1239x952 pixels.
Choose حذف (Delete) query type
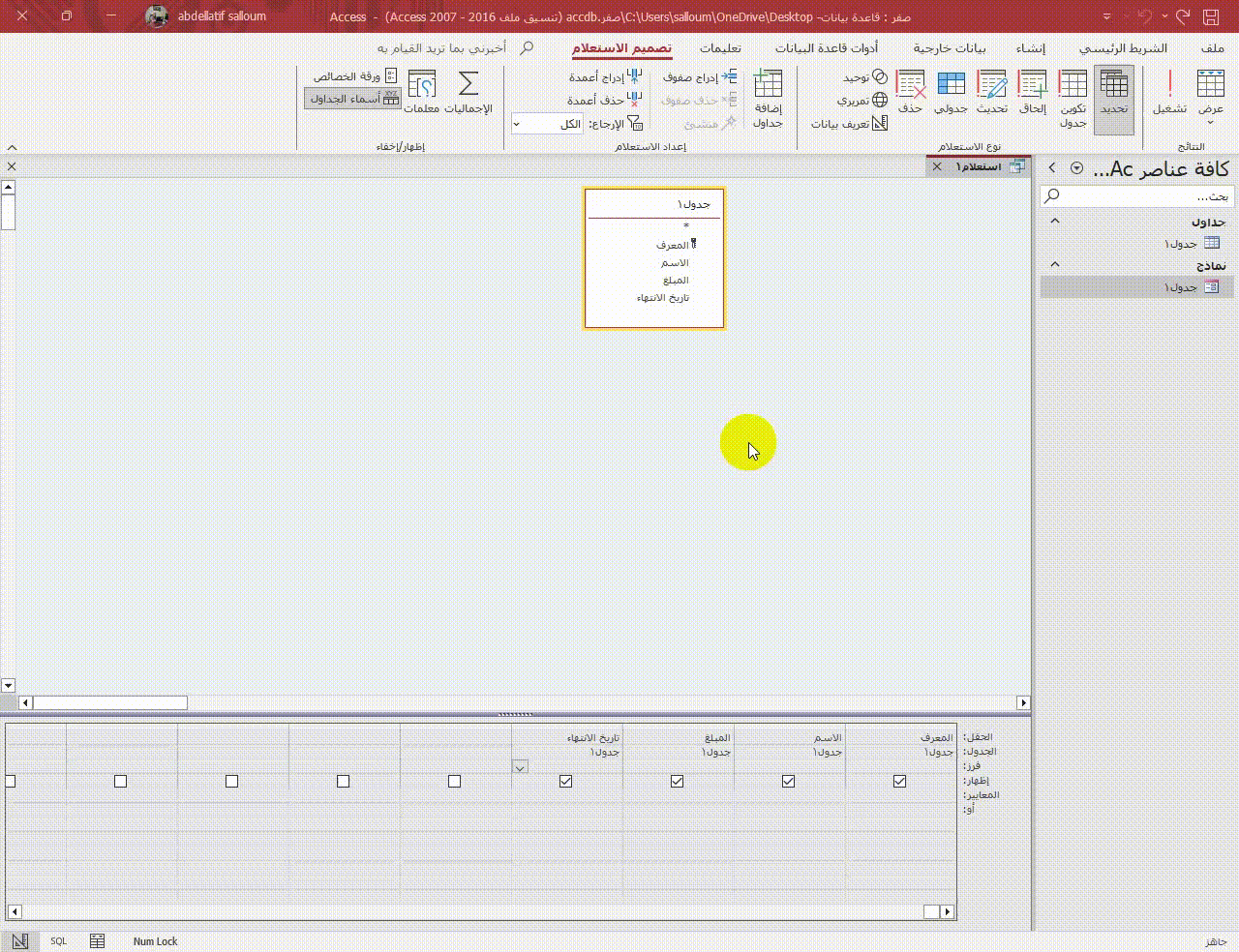click(910, 93)
